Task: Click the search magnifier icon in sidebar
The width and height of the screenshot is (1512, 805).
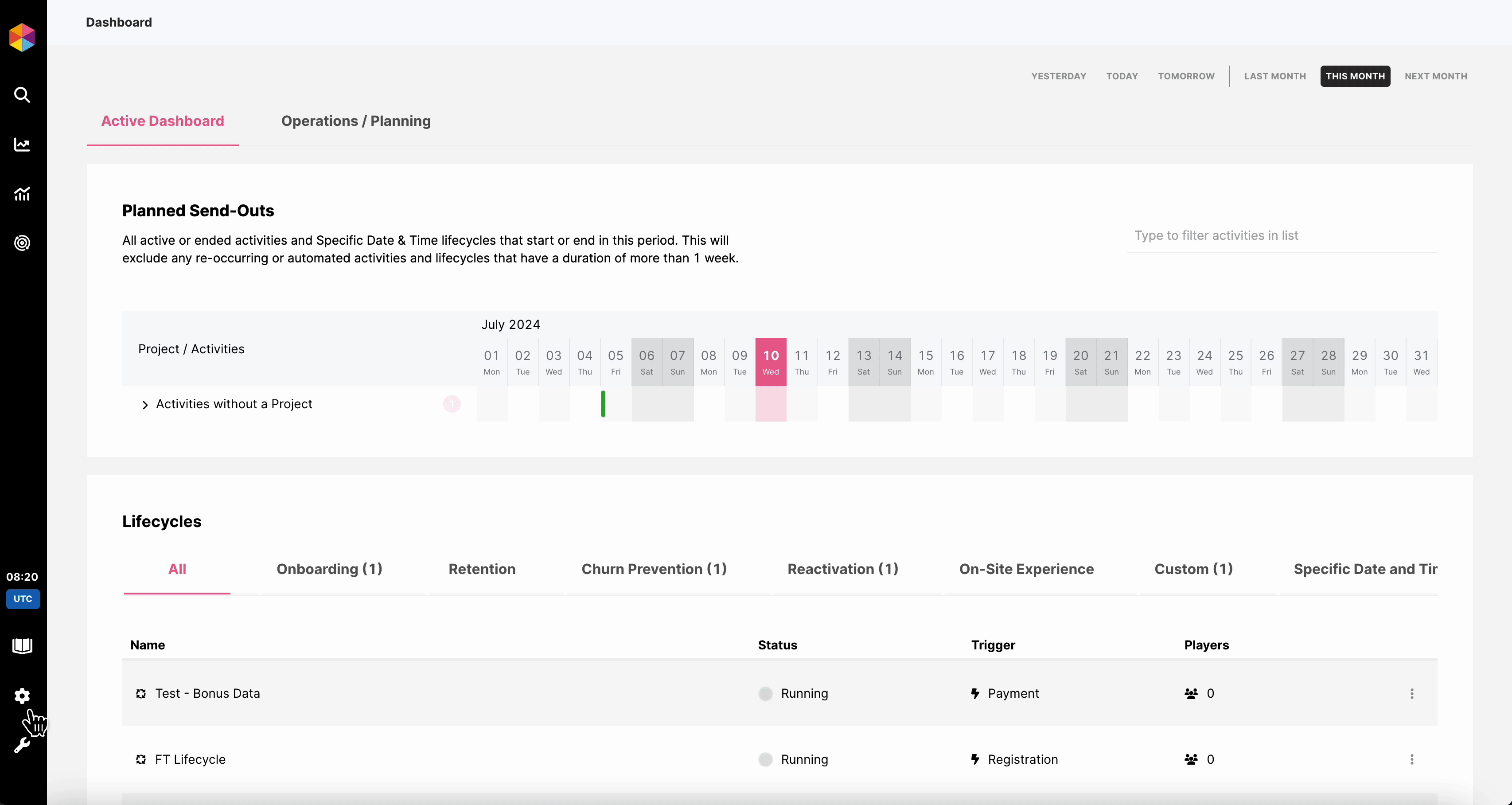Action: (x=22, y=94)
